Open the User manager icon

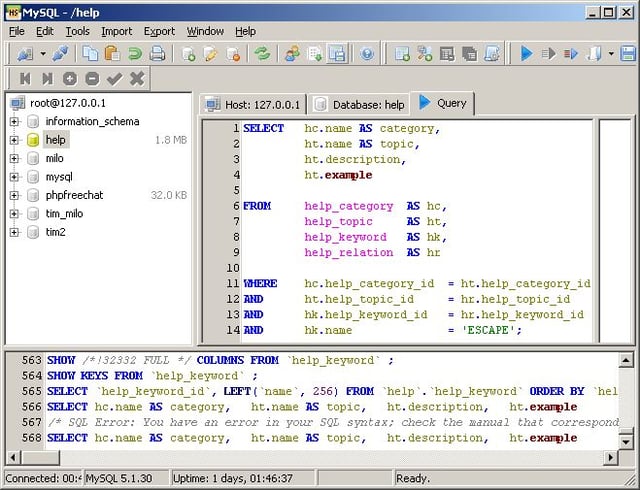[292, 53]
